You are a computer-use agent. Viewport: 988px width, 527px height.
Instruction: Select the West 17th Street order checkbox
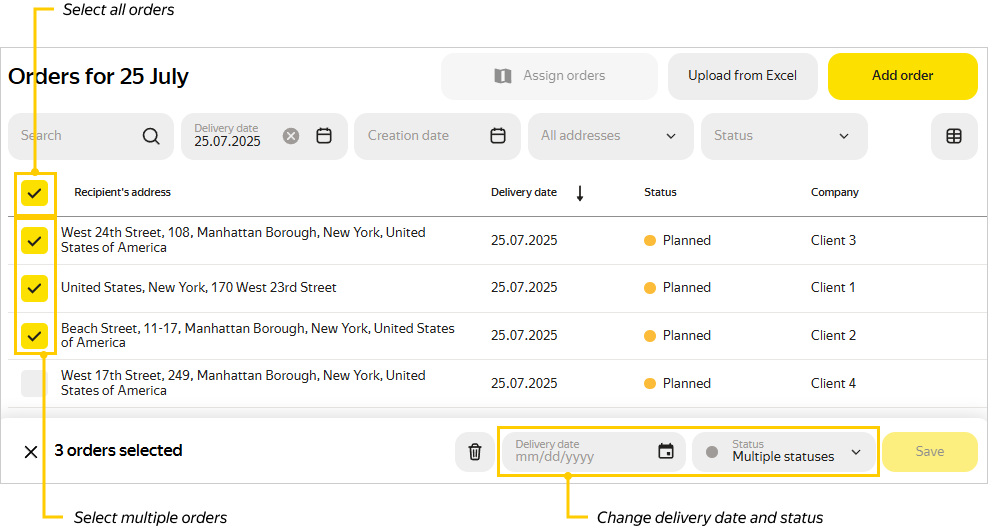35,383
